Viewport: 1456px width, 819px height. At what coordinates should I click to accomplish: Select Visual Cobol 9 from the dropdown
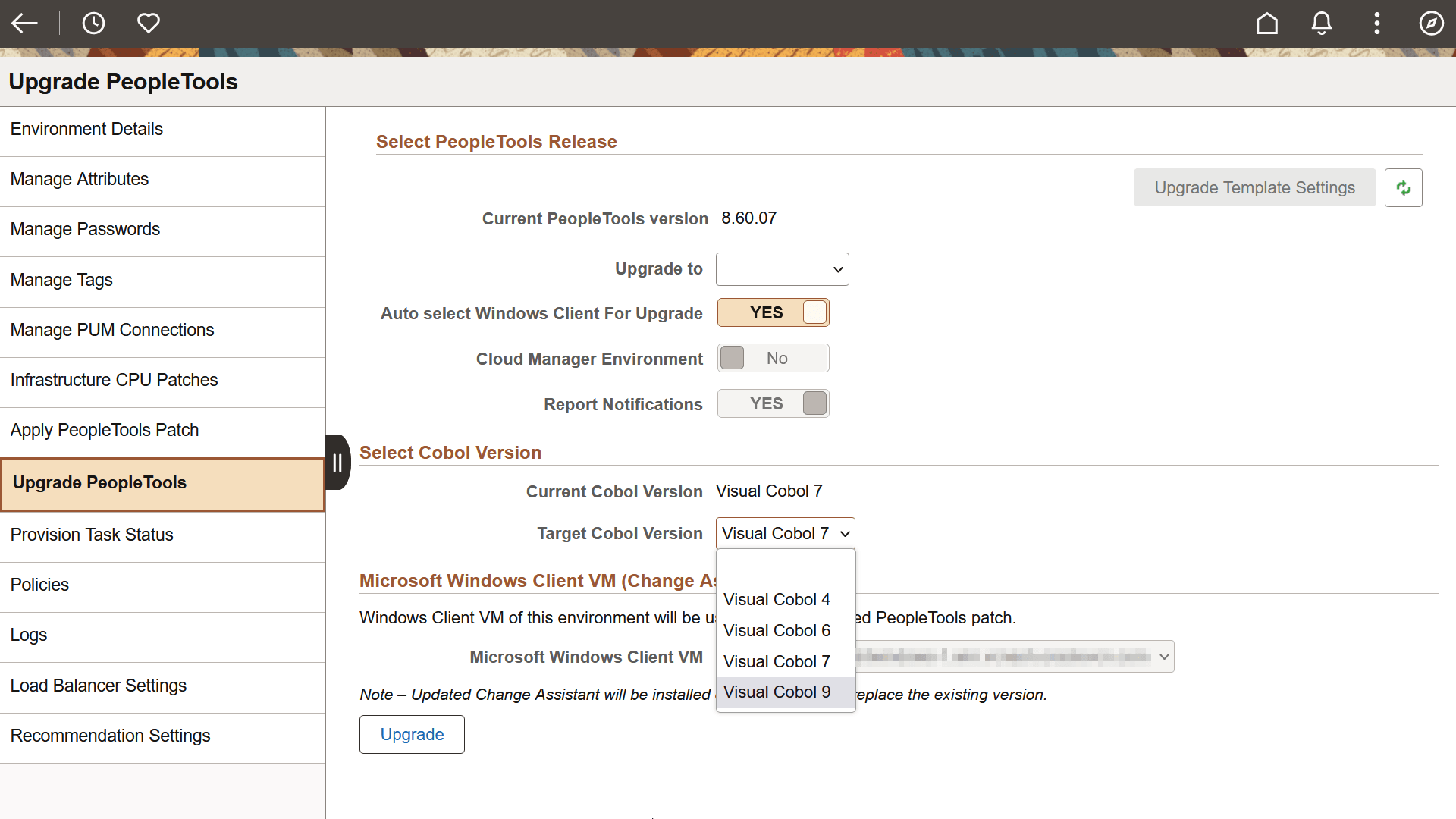pos(777,692)
